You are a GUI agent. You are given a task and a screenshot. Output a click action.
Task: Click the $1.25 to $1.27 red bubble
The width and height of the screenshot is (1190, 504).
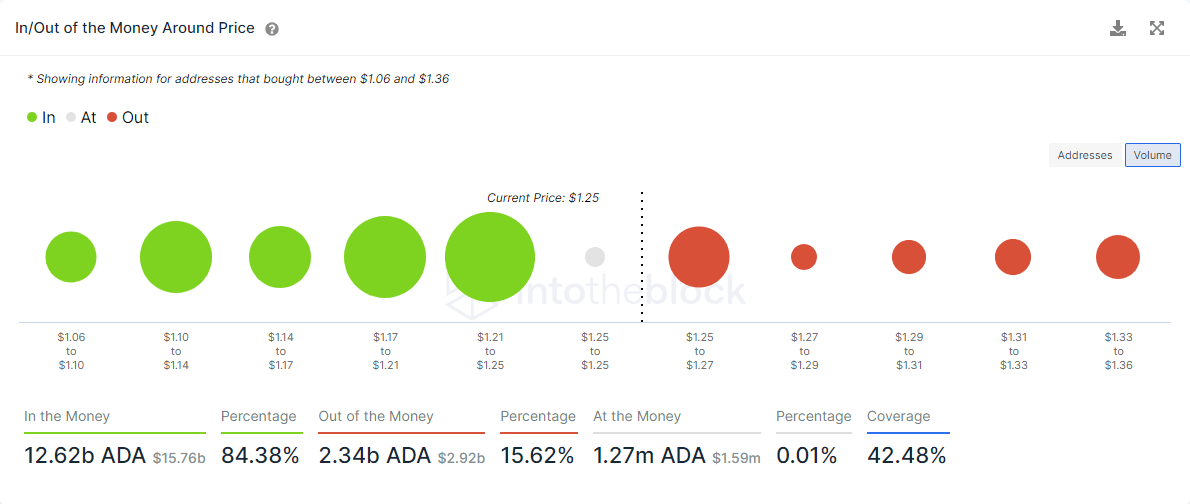(699, 257)
